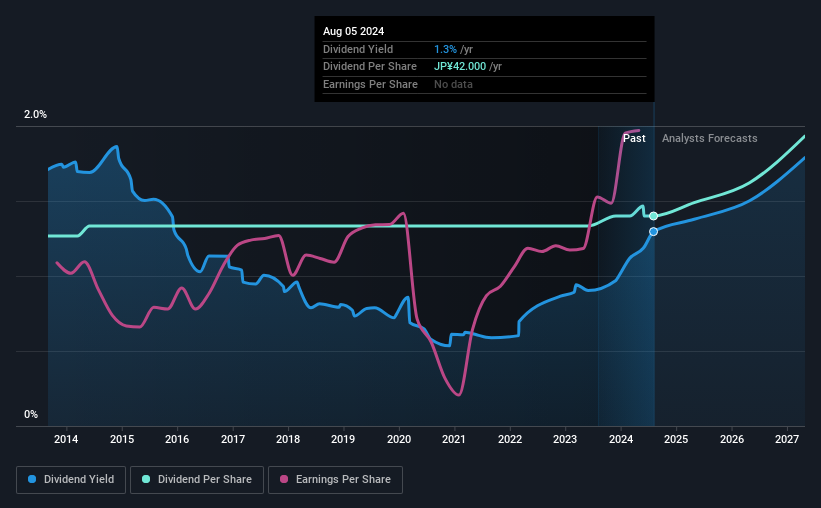
Task: Click the 'No data' earnings value
Action: coord(453,84)
